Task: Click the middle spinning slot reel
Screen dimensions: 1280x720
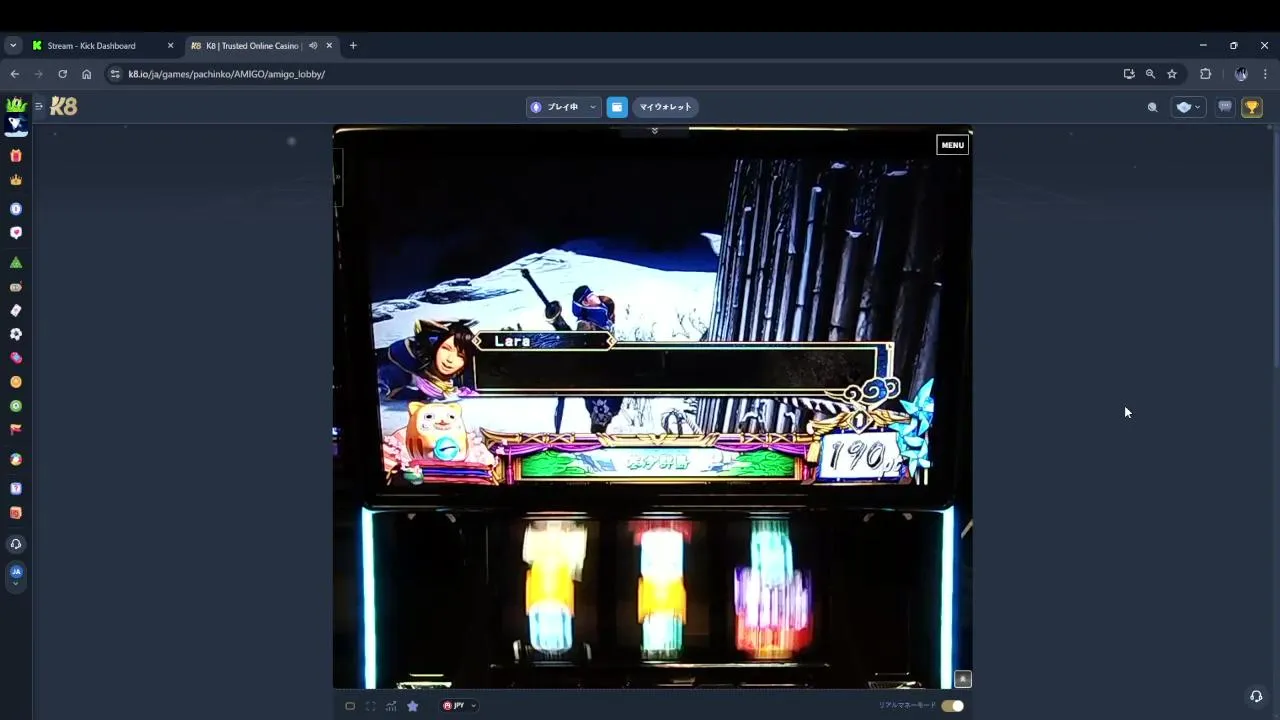Action: pyautogui.click(x=660, y=587)
